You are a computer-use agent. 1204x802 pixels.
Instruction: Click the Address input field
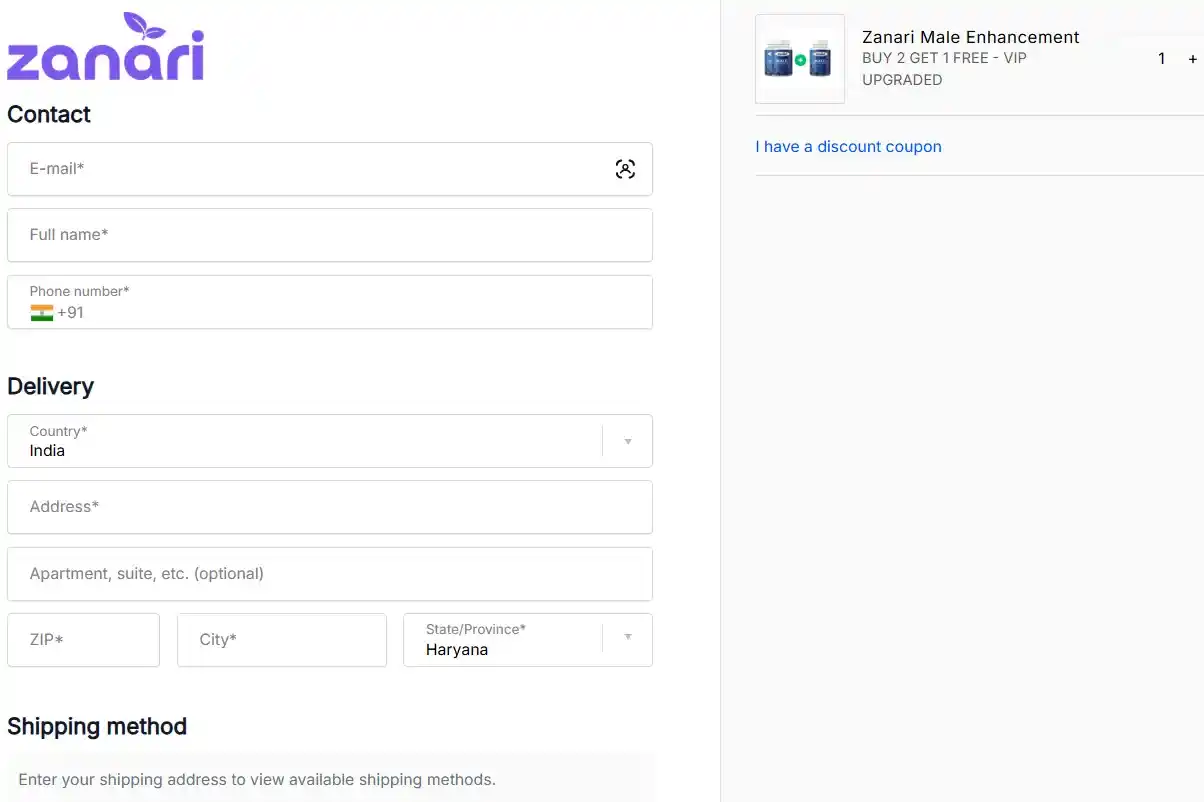pos(300,507)
